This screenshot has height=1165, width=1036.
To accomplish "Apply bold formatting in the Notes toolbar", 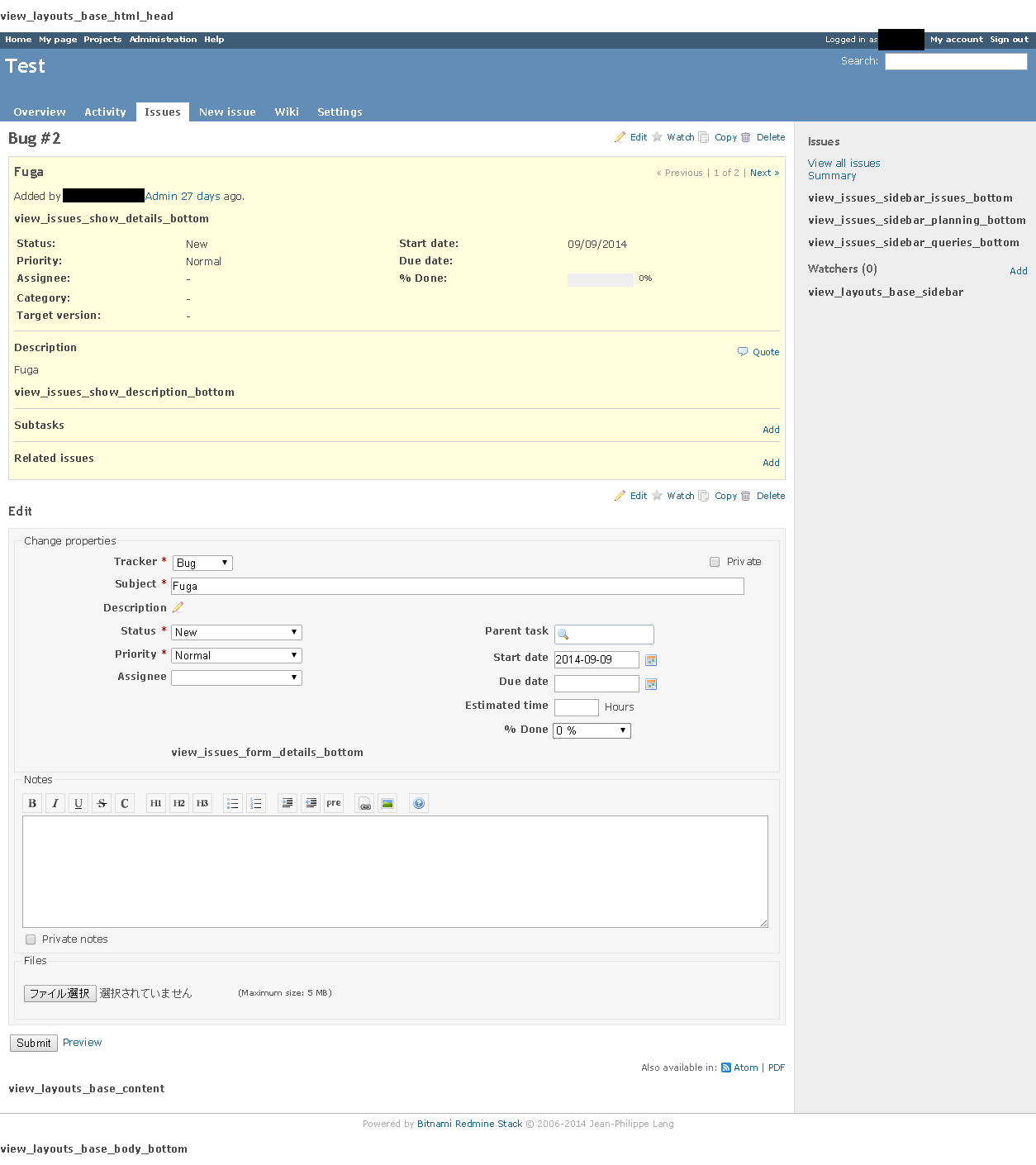I will click(31, 802).
